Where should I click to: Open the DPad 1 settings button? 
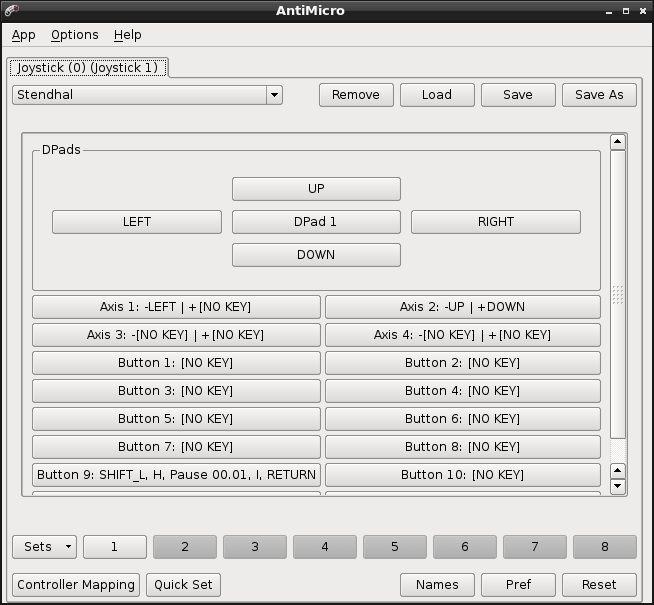(x=316, y=222)
